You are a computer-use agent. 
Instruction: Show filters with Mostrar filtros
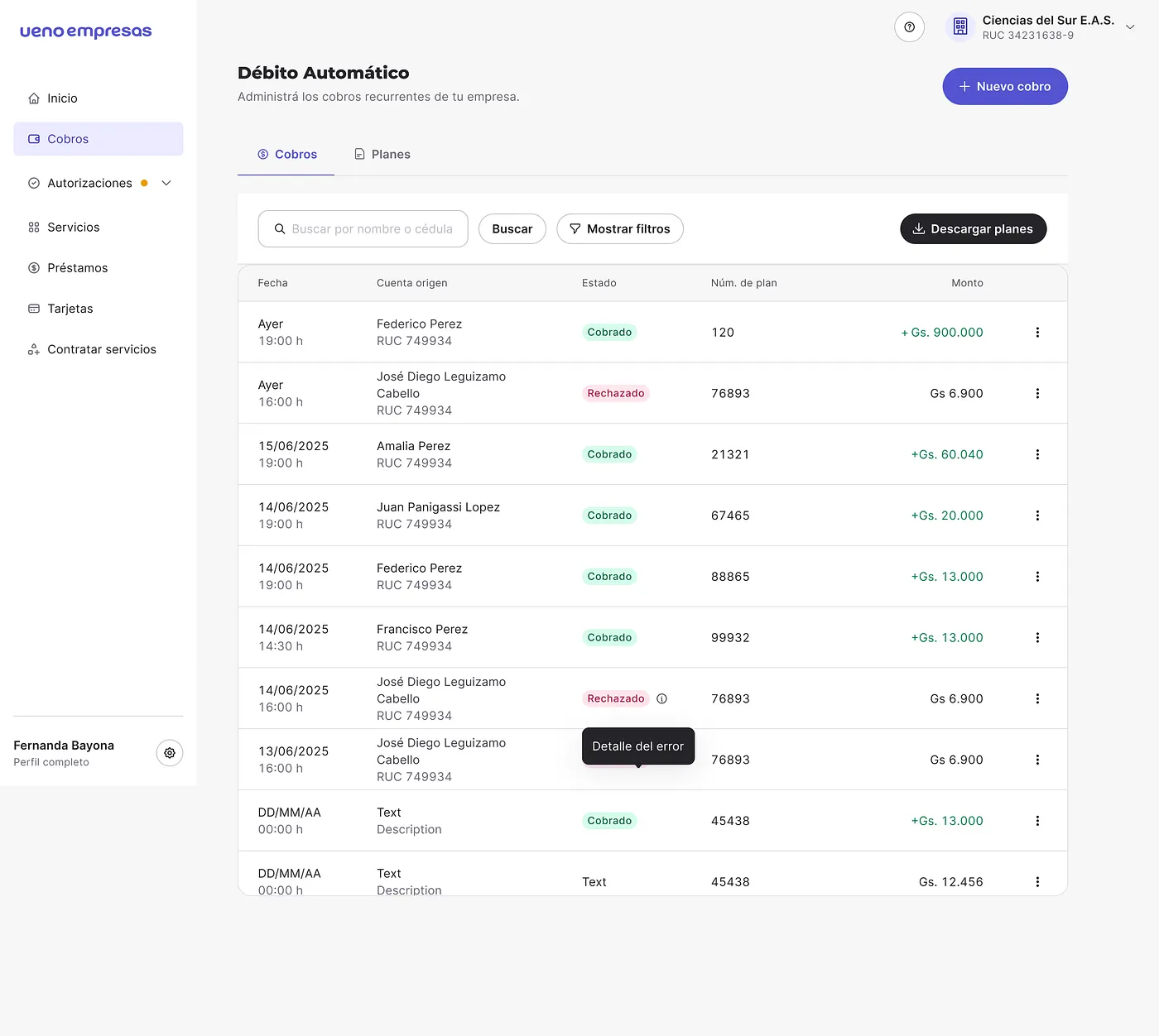coord(620,229)
